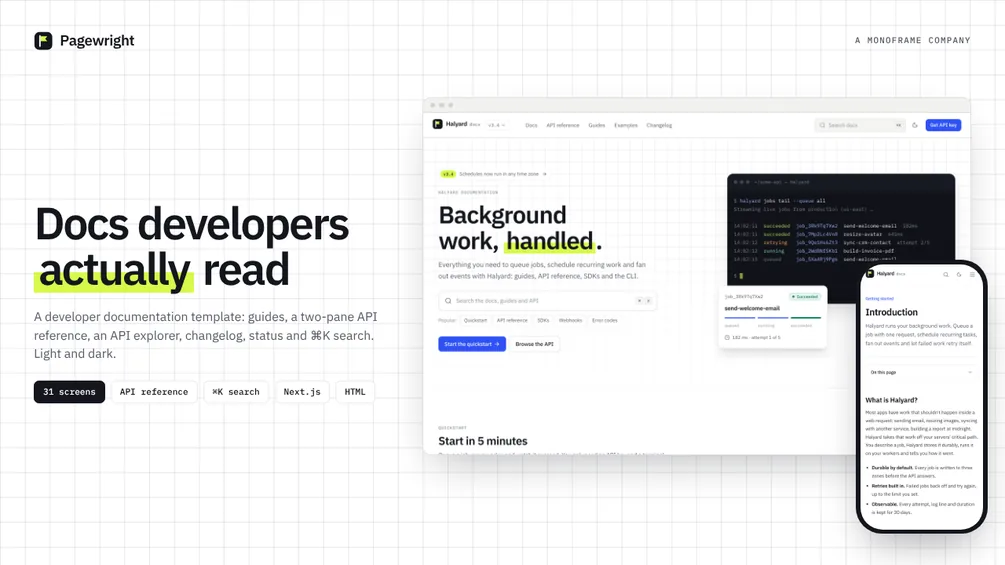1005x565 pixels.
Task: Select the Error codes popular chip
Action: (604, 320)
